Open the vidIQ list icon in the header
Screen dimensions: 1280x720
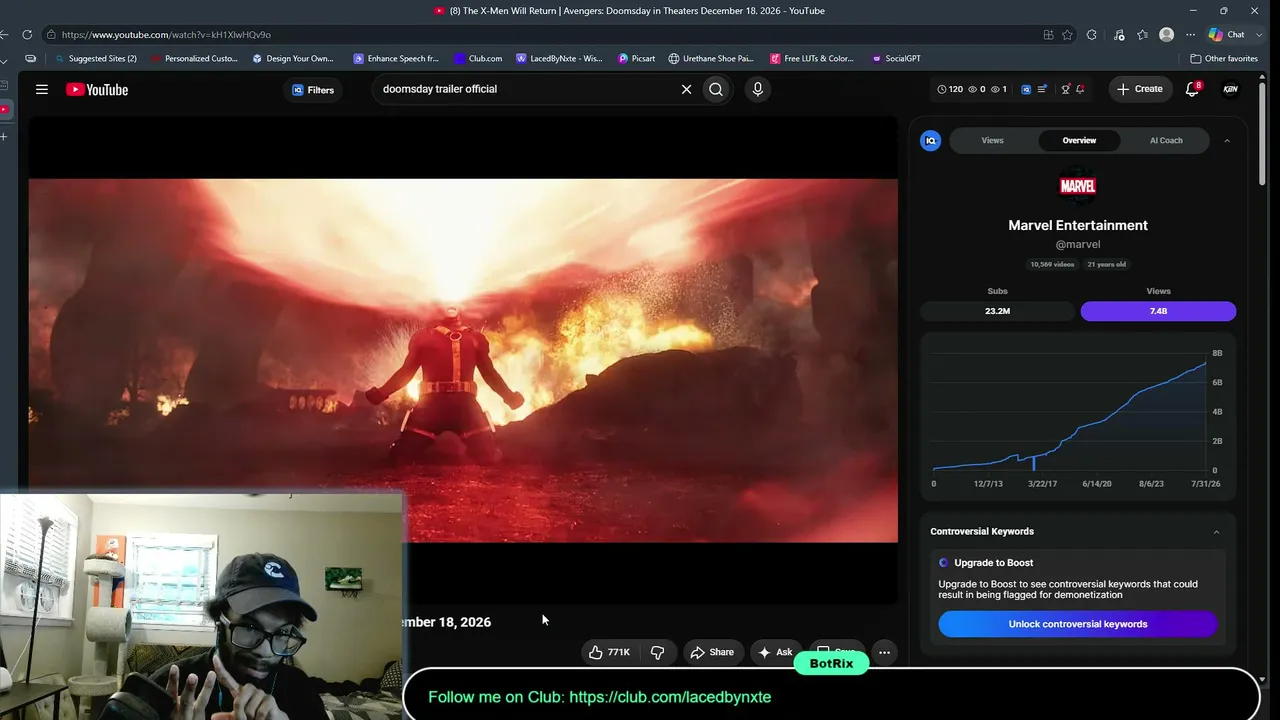tap(1042, 89)
